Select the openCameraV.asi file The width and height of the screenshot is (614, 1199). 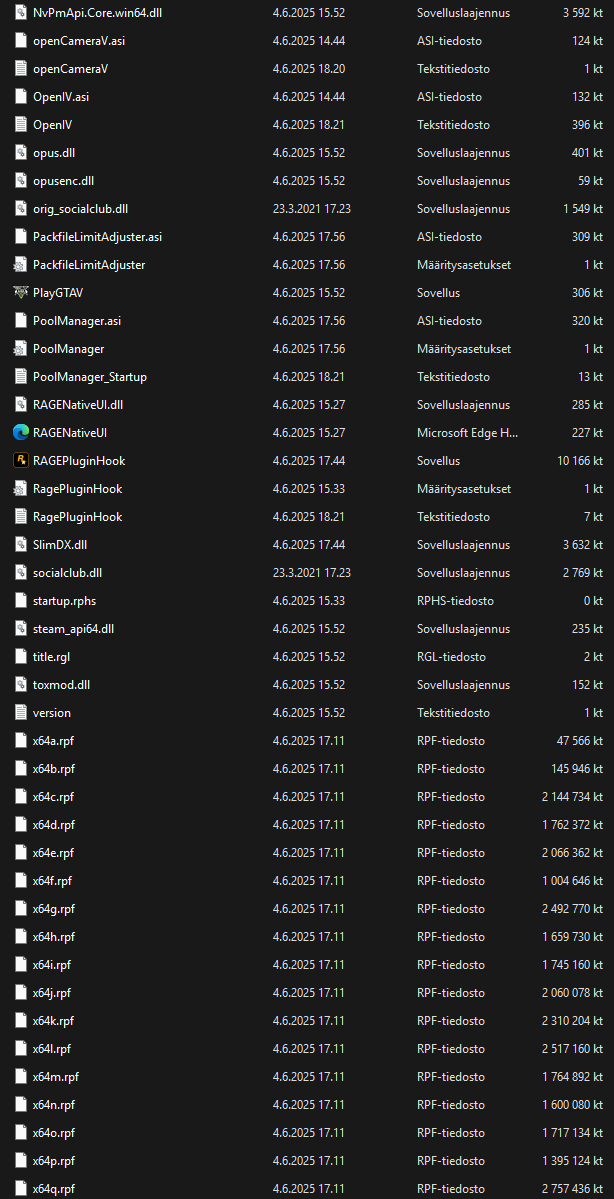point(79,41)
